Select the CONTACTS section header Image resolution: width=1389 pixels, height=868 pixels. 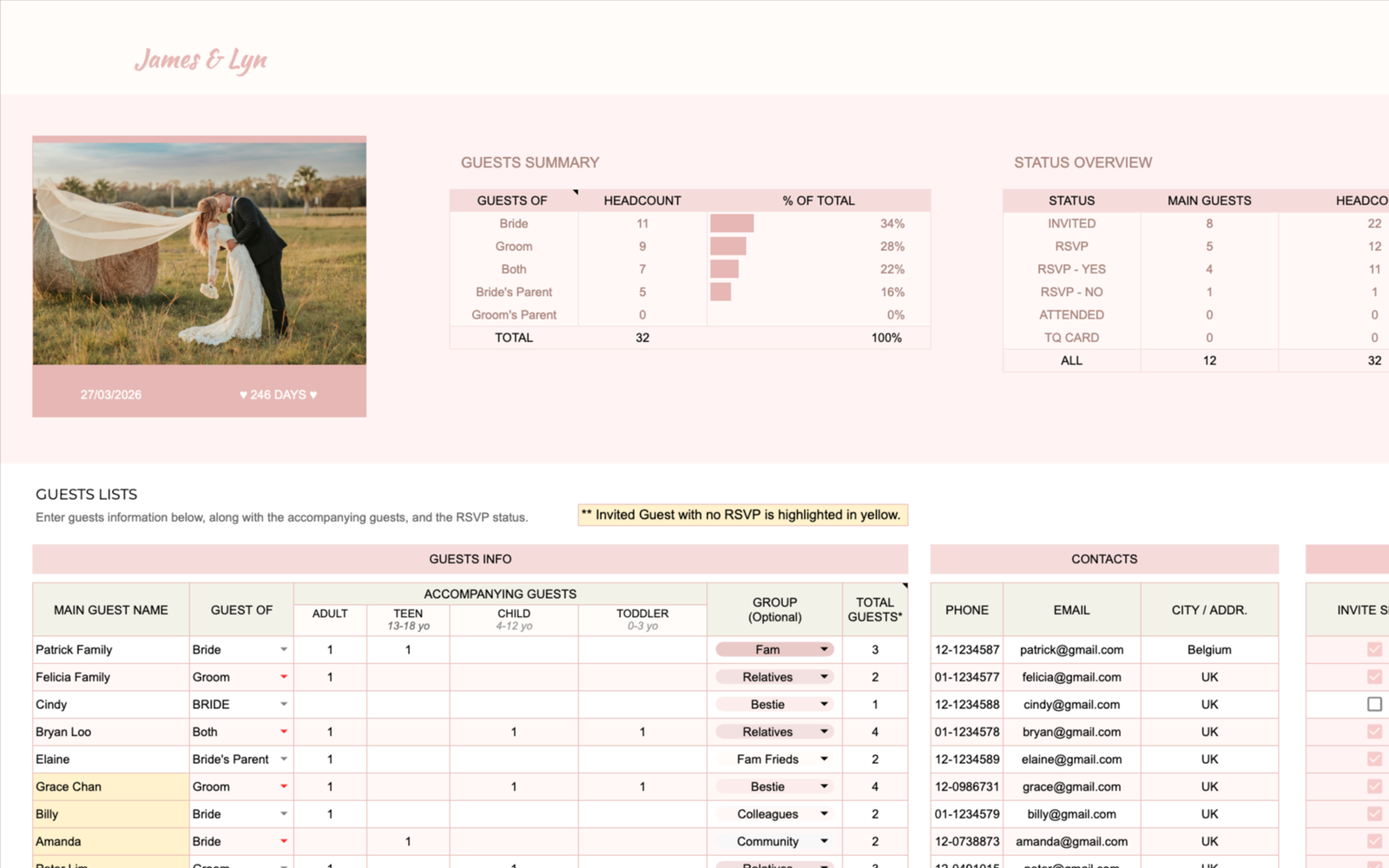1103,559
